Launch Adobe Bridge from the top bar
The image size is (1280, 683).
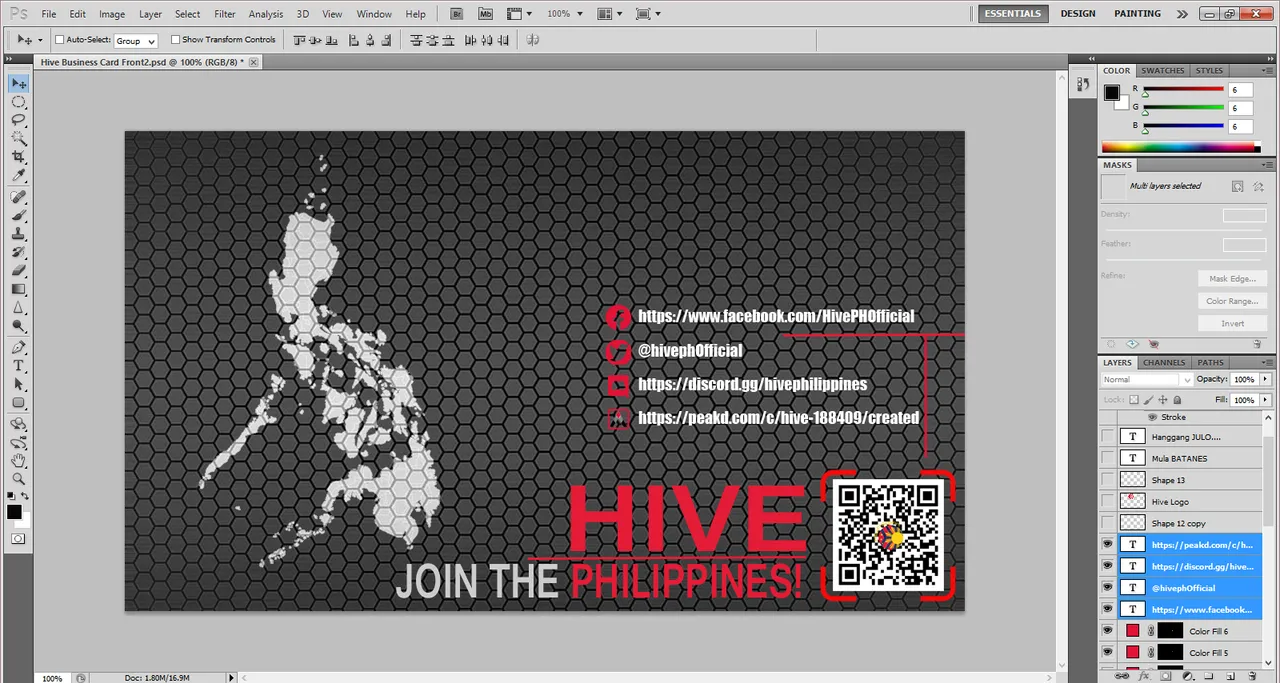tap(457, 14)
